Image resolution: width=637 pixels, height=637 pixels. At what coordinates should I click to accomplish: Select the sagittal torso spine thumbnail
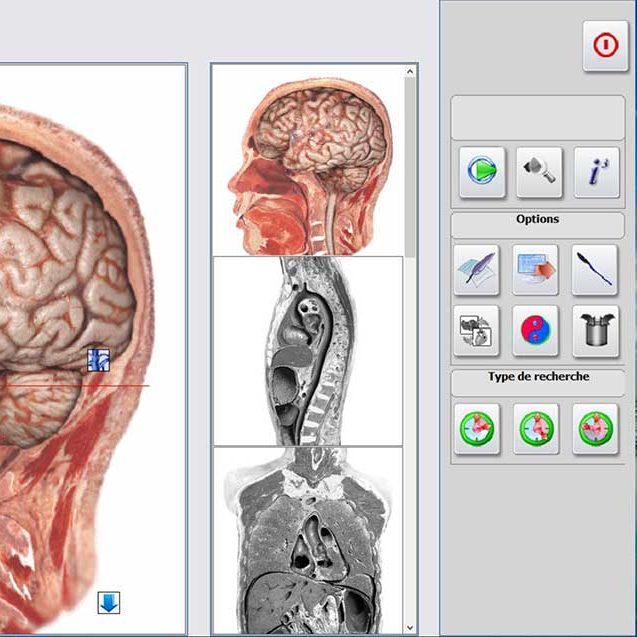point(308,351)
